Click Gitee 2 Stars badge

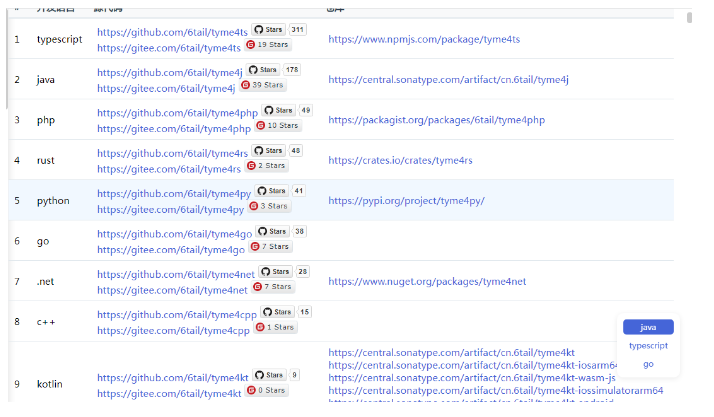[266, 166]
